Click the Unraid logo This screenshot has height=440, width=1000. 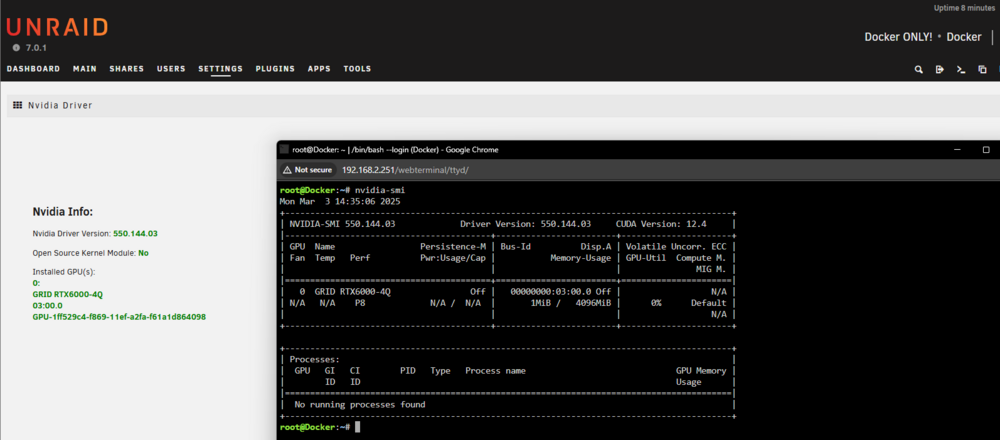57,27
